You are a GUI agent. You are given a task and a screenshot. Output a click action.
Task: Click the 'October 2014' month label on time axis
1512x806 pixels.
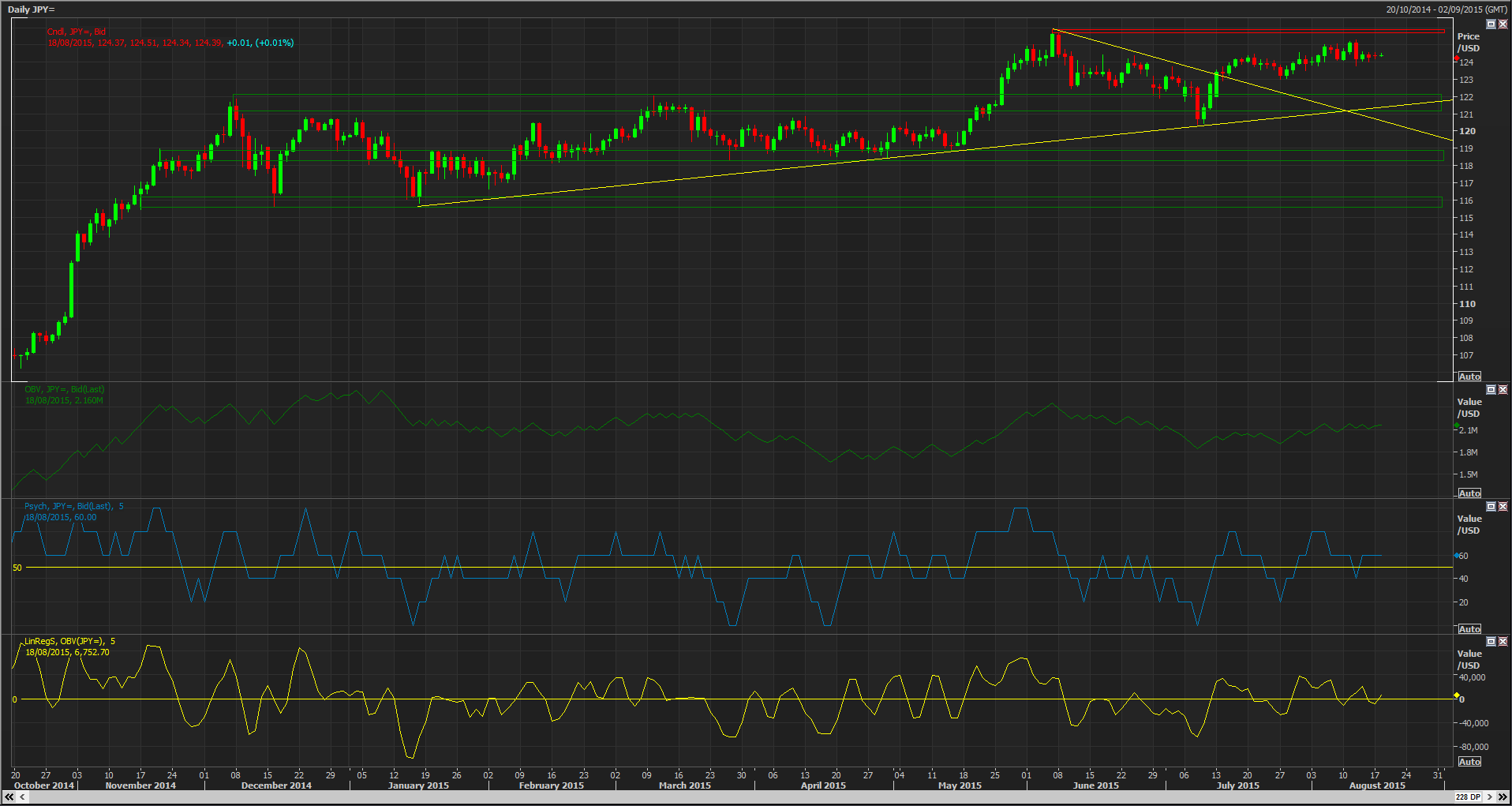(44, 785)
